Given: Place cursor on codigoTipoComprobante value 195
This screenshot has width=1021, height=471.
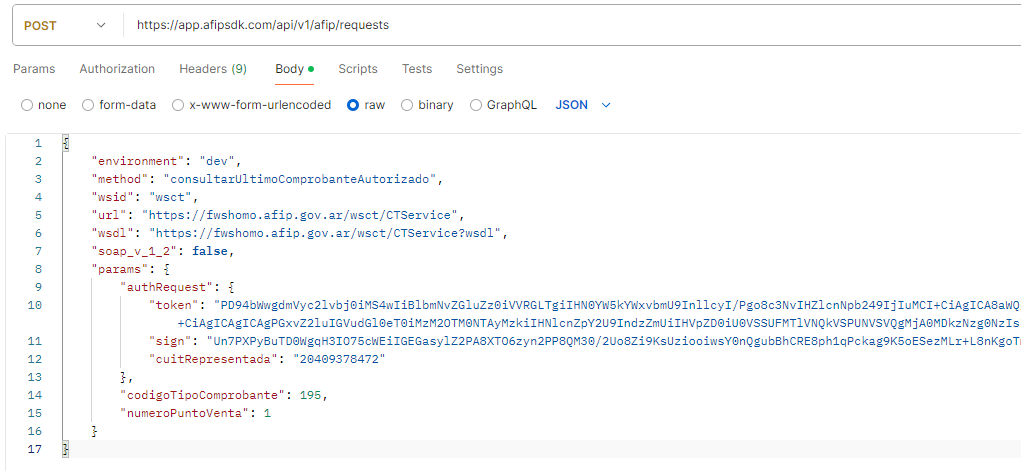Looking at the screenshot, I should [x=312, y=395].
